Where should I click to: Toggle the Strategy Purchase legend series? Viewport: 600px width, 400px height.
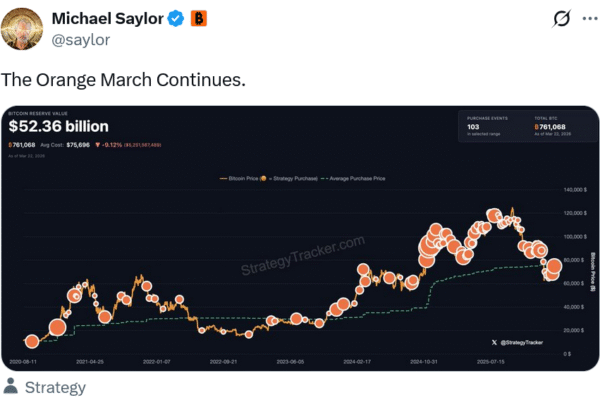point(292,178)
